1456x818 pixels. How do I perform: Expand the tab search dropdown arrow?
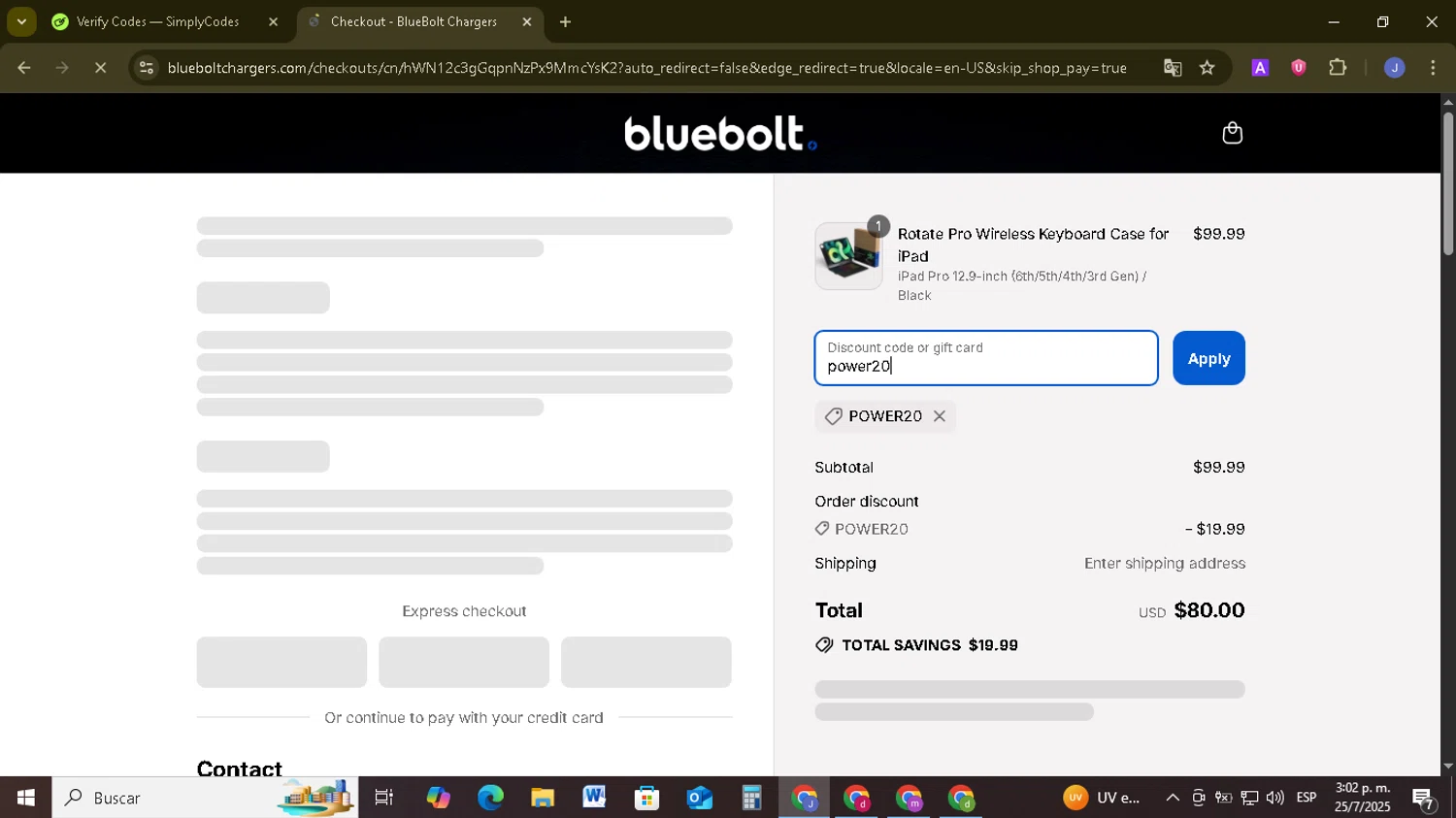[21, 21]
